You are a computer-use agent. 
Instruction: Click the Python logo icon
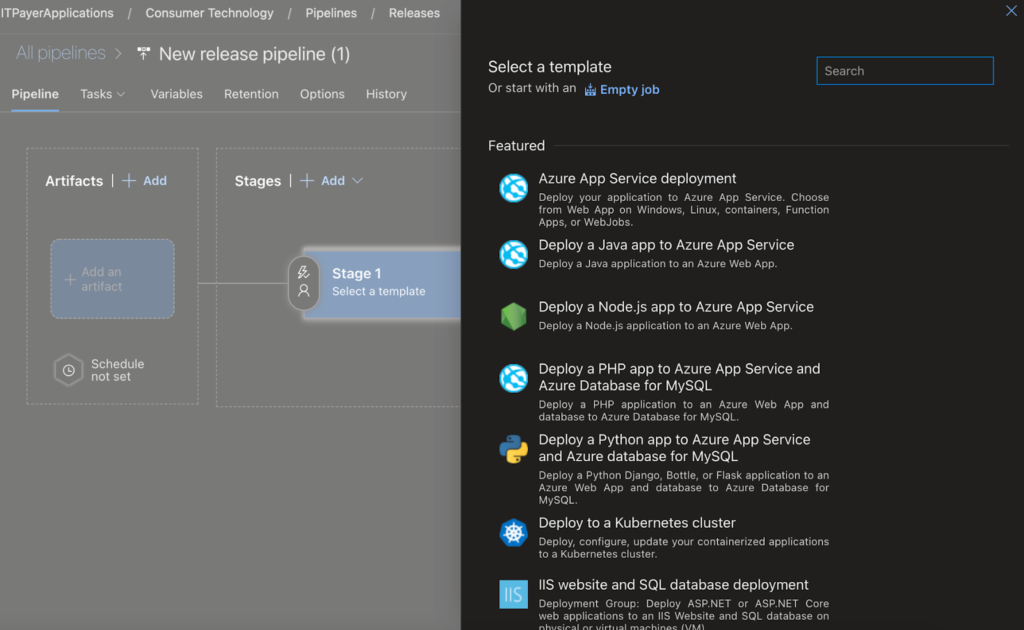click(513, 449)
